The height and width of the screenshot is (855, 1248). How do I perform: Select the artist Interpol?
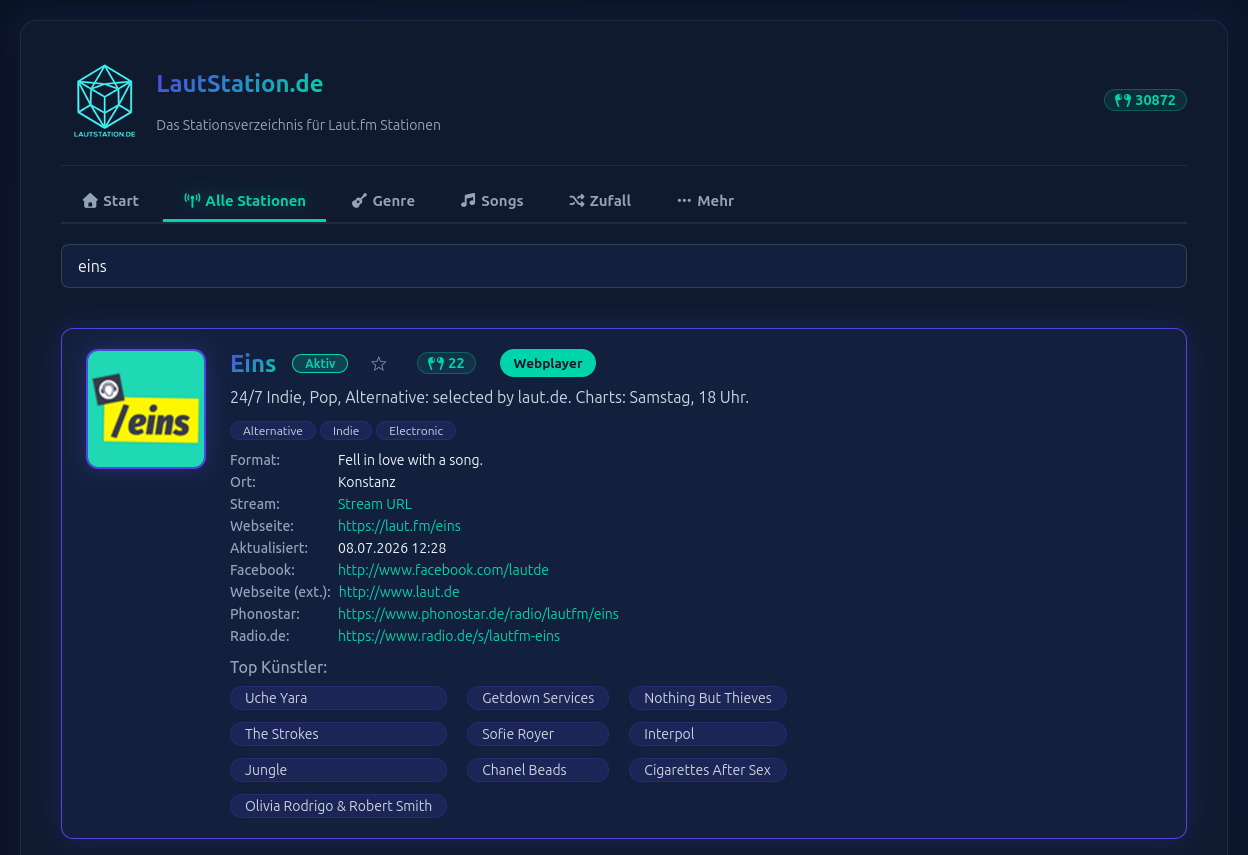coord(708,734)
